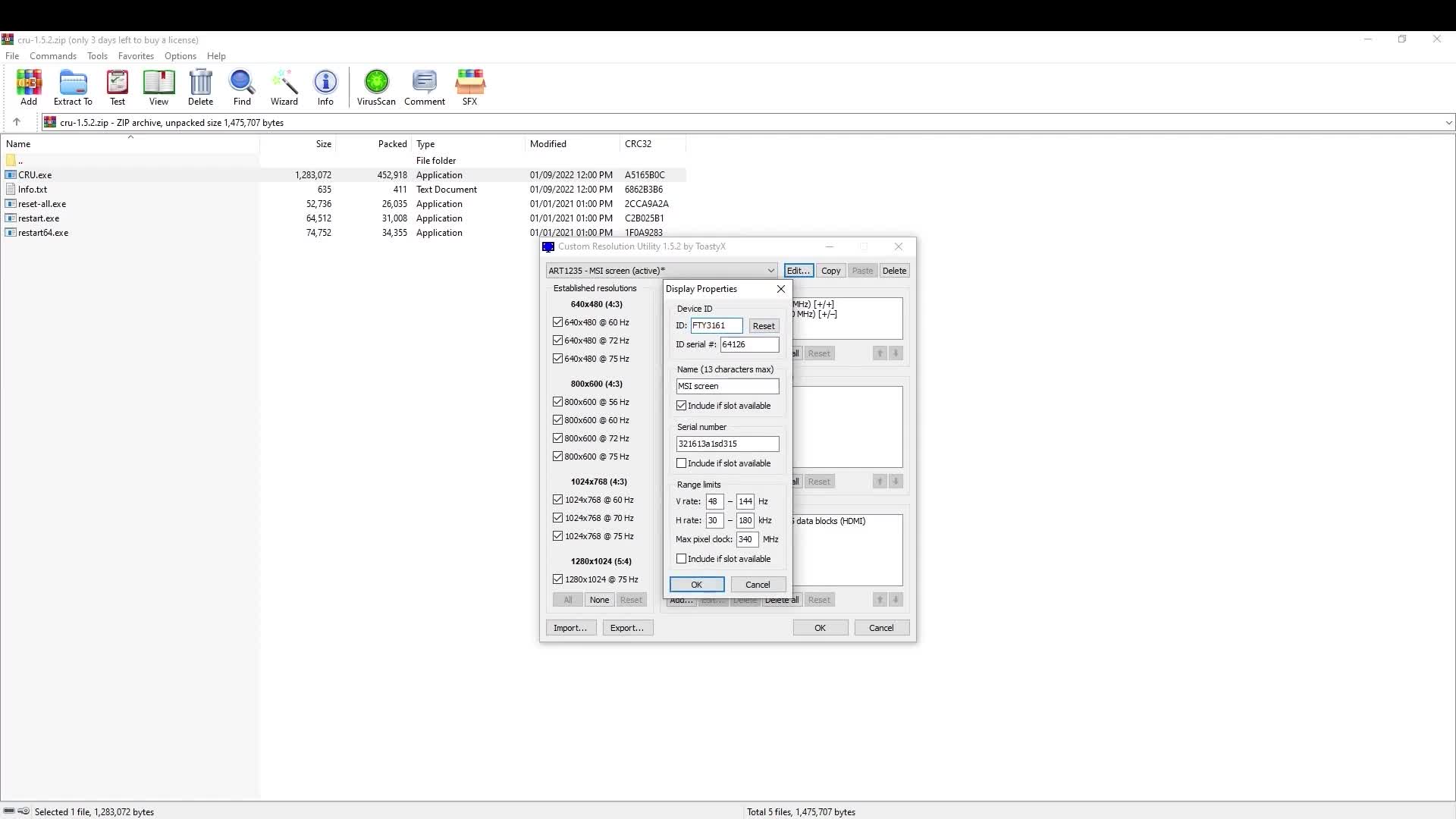Open the Favorites menu

tap(136, 56)
